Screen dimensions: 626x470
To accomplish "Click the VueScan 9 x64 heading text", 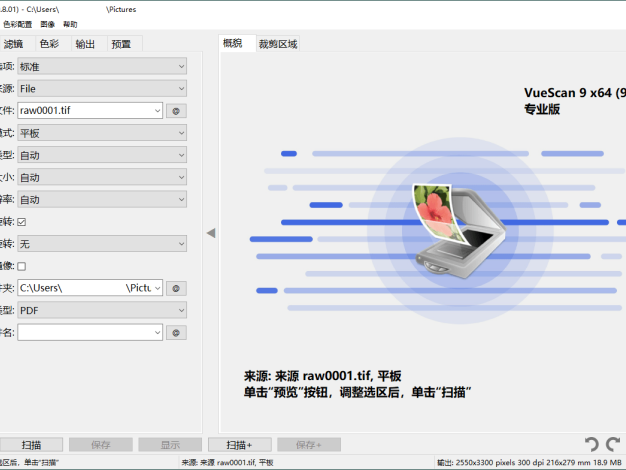I will click(575, 93).
